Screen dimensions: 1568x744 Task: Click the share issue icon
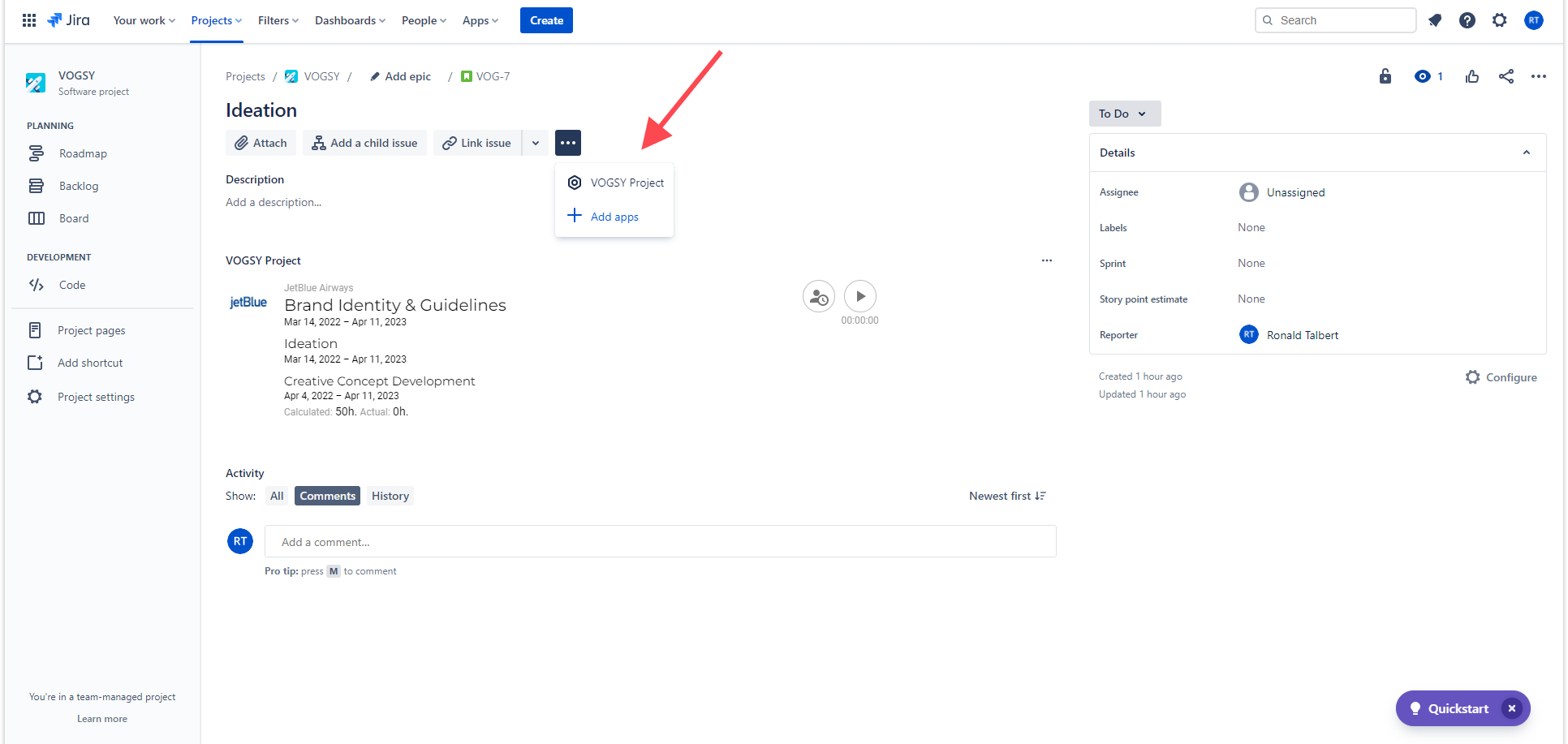click(x=1506, y=76)
